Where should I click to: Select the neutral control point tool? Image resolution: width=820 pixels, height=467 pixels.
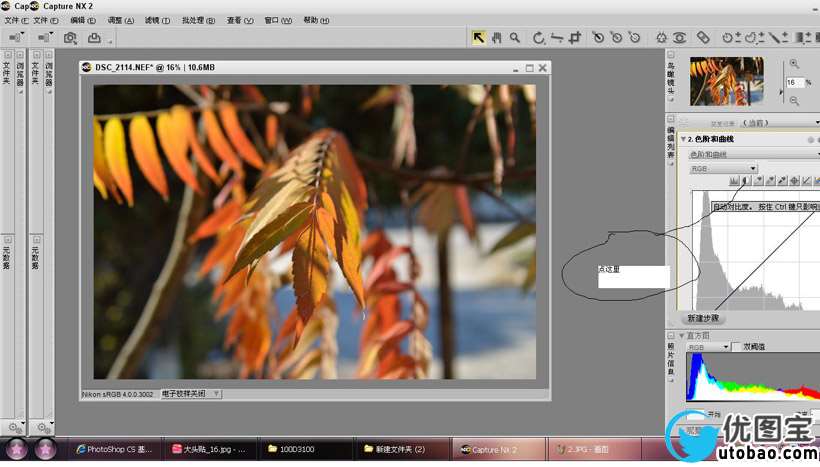(x=617, y=38)
